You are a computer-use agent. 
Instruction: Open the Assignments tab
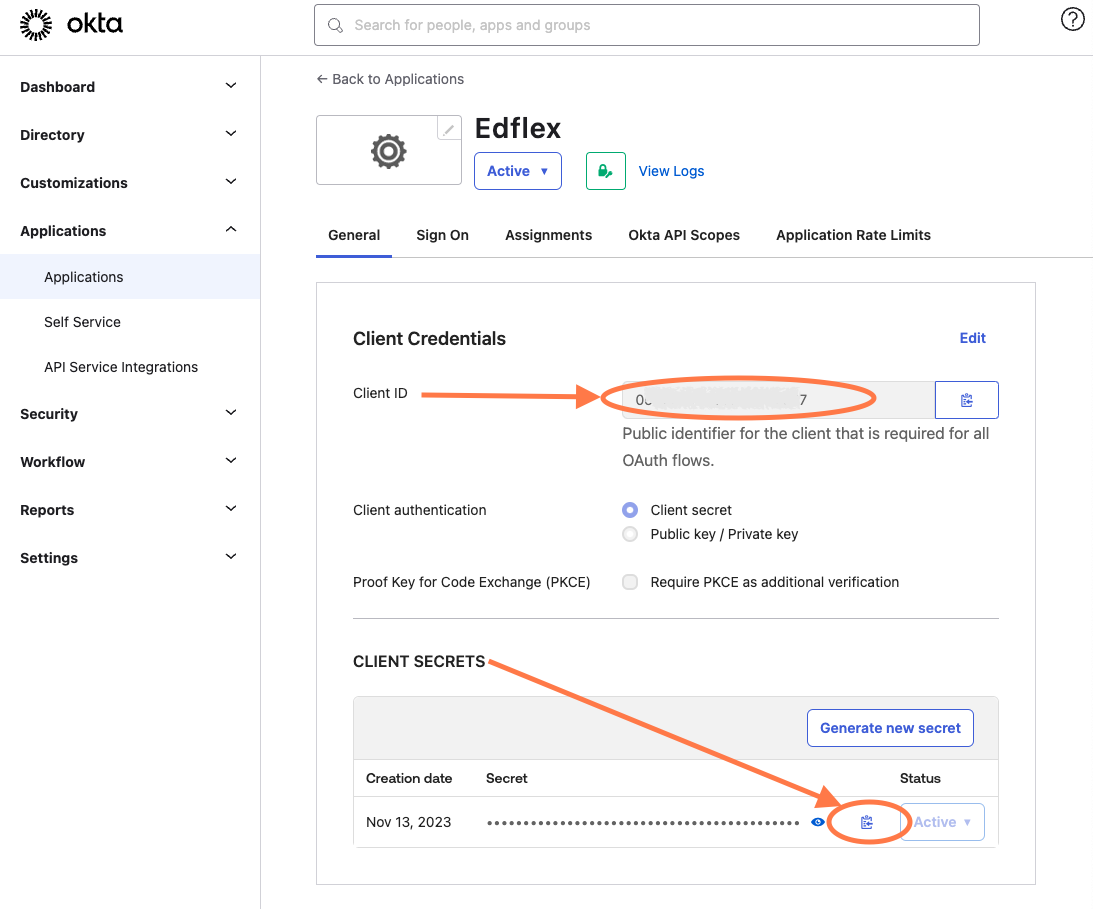[549, 236]
